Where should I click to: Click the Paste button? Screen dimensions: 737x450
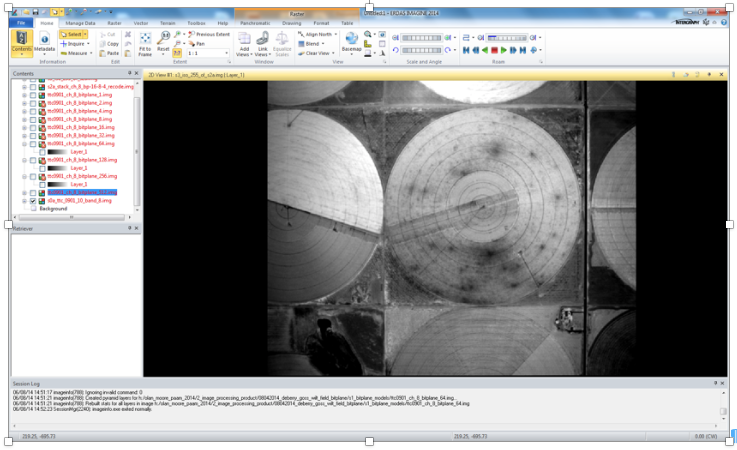pyautogui.click(x=109, y=53)
